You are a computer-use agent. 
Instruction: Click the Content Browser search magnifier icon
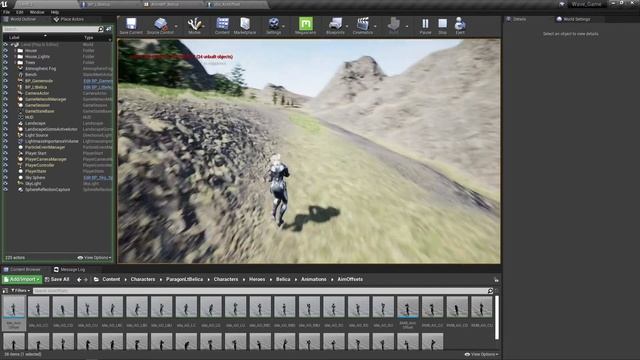point(490,291)
